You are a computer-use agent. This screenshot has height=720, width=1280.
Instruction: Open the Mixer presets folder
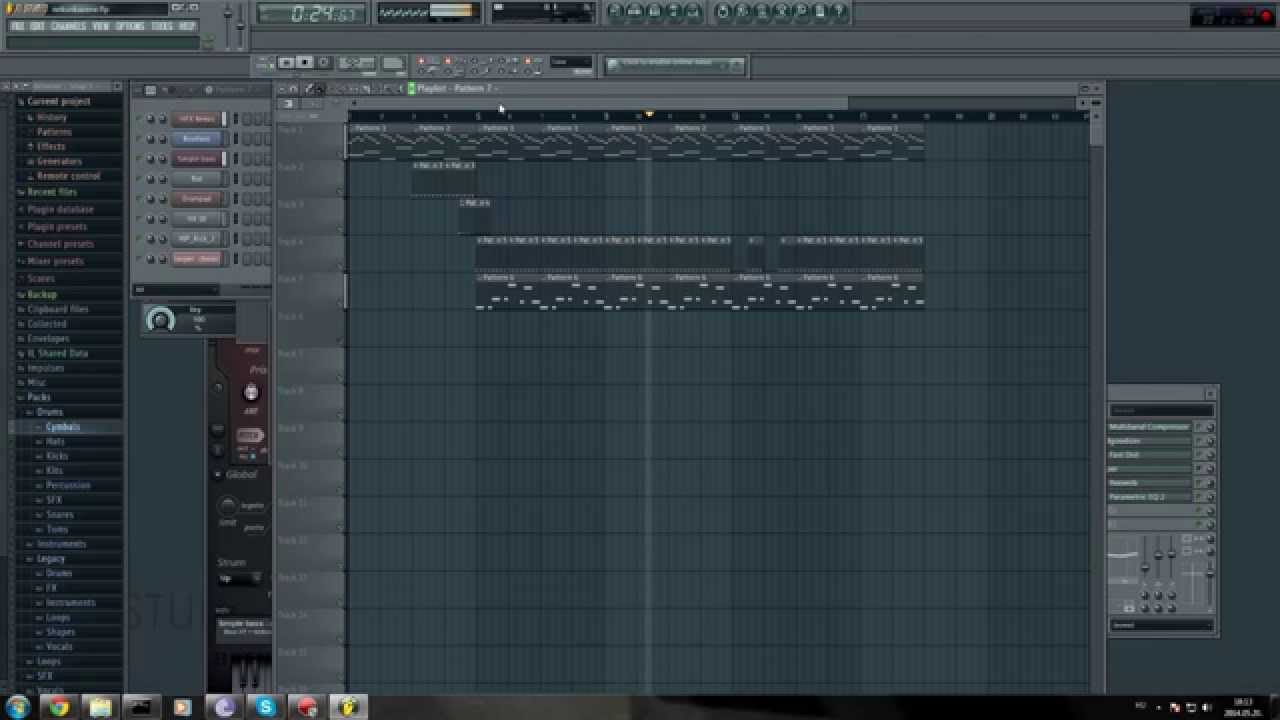55,261
